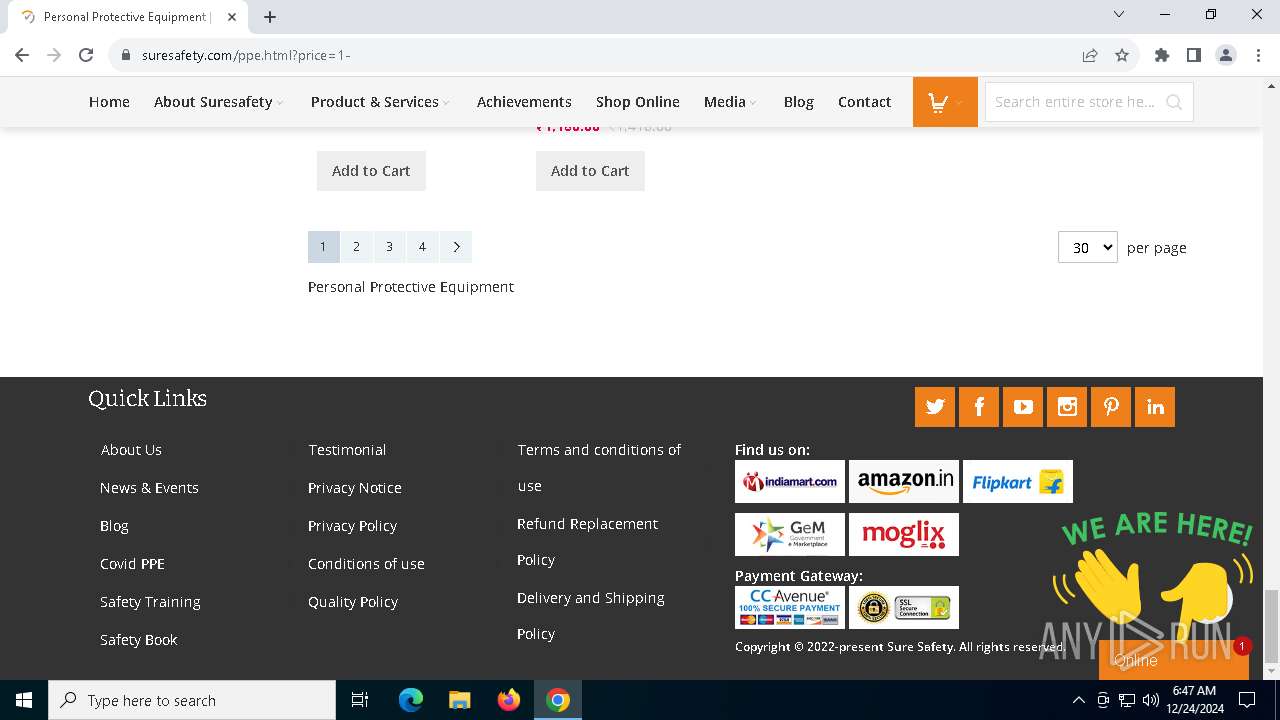This screenshot has width=1280, height=720.
Task: Open the Online chat widget
Action: [1174, 660]
